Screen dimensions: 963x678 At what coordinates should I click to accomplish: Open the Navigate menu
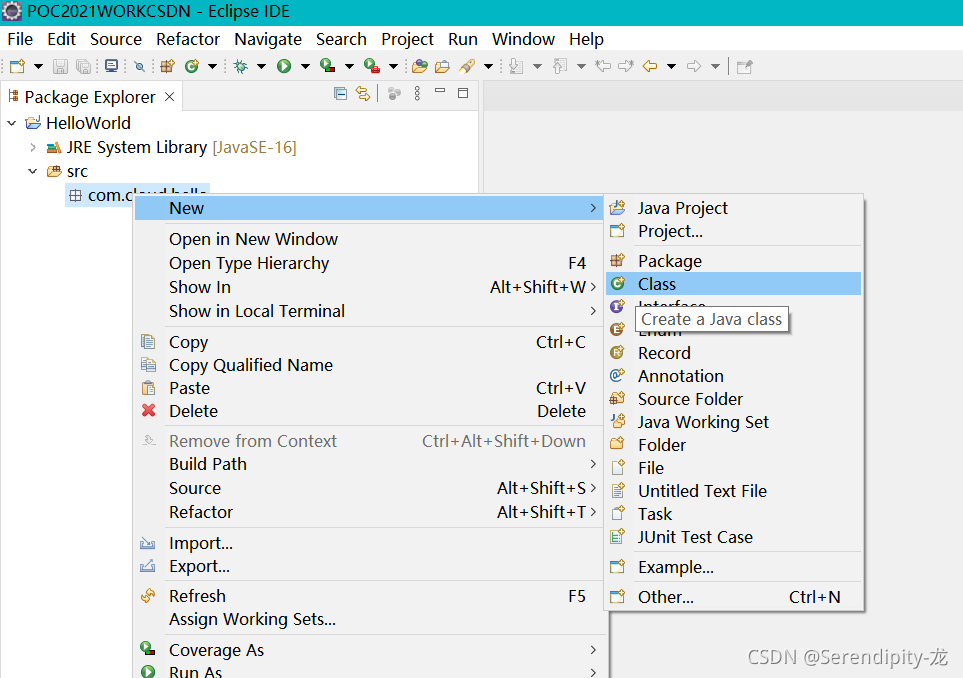(x=268, y=39)
